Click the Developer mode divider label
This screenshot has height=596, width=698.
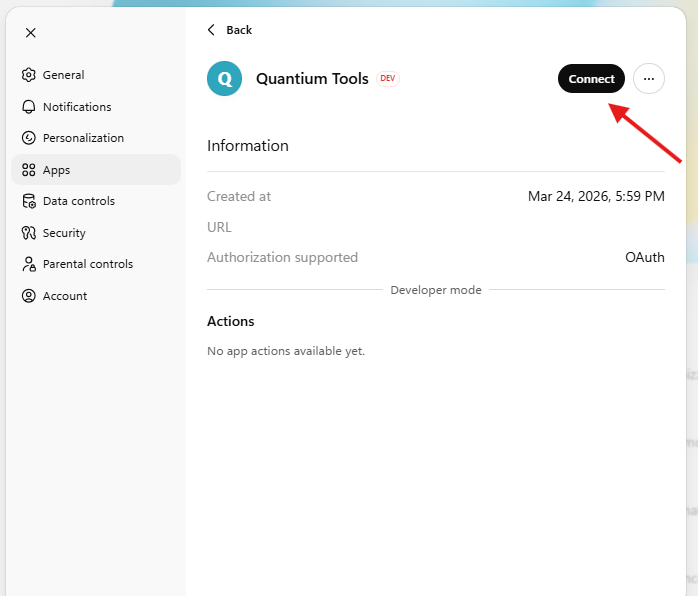coord(436,290)
